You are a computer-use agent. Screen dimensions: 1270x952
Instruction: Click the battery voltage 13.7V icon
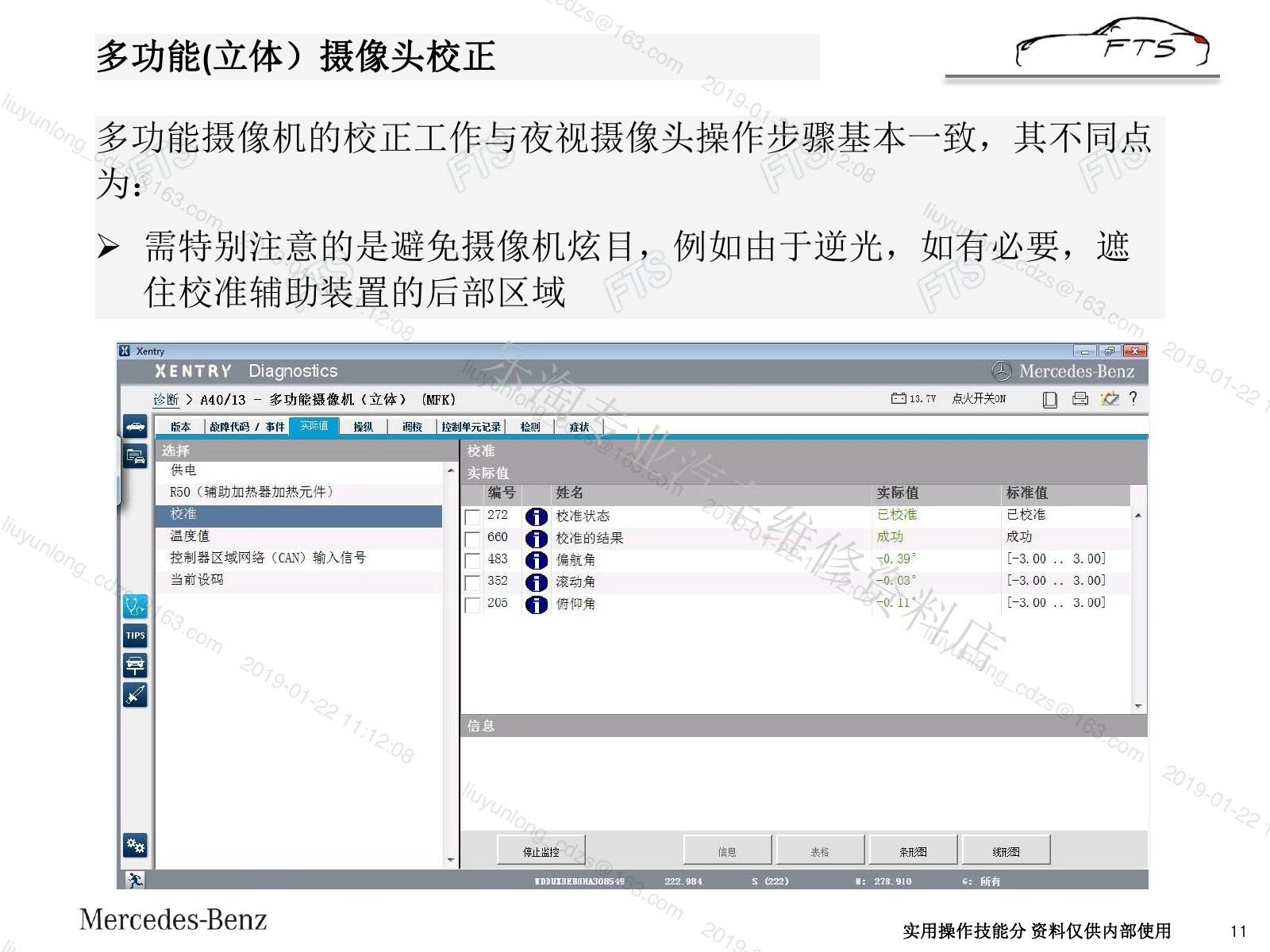tap(899, 398)
